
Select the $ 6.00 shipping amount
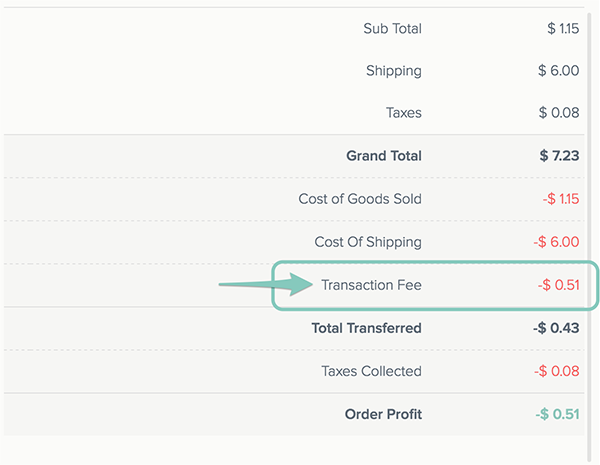point(558,71)
